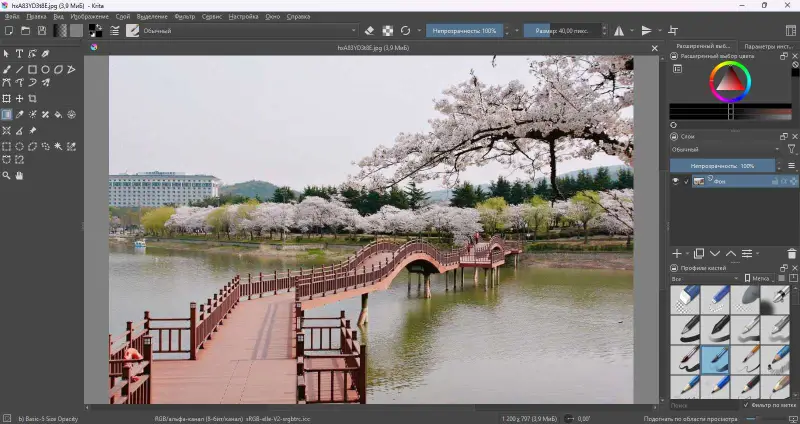Activate the Move tool
This screenshot has height=424, width=800.
pos(19,98)
